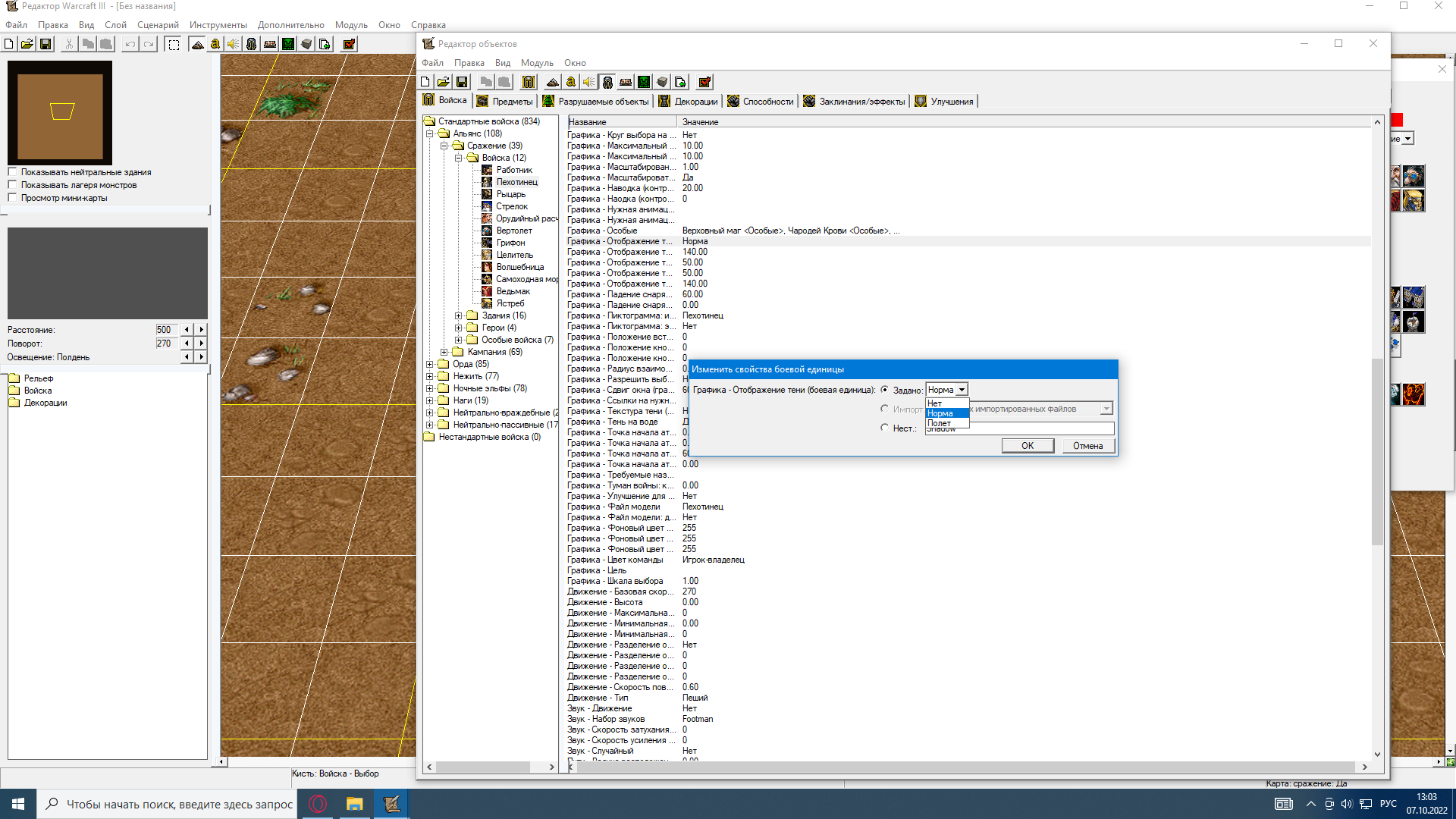
Task: Open the Sound Editor speaker icon in the Object Editor
Action: click(x=589, y=82)
